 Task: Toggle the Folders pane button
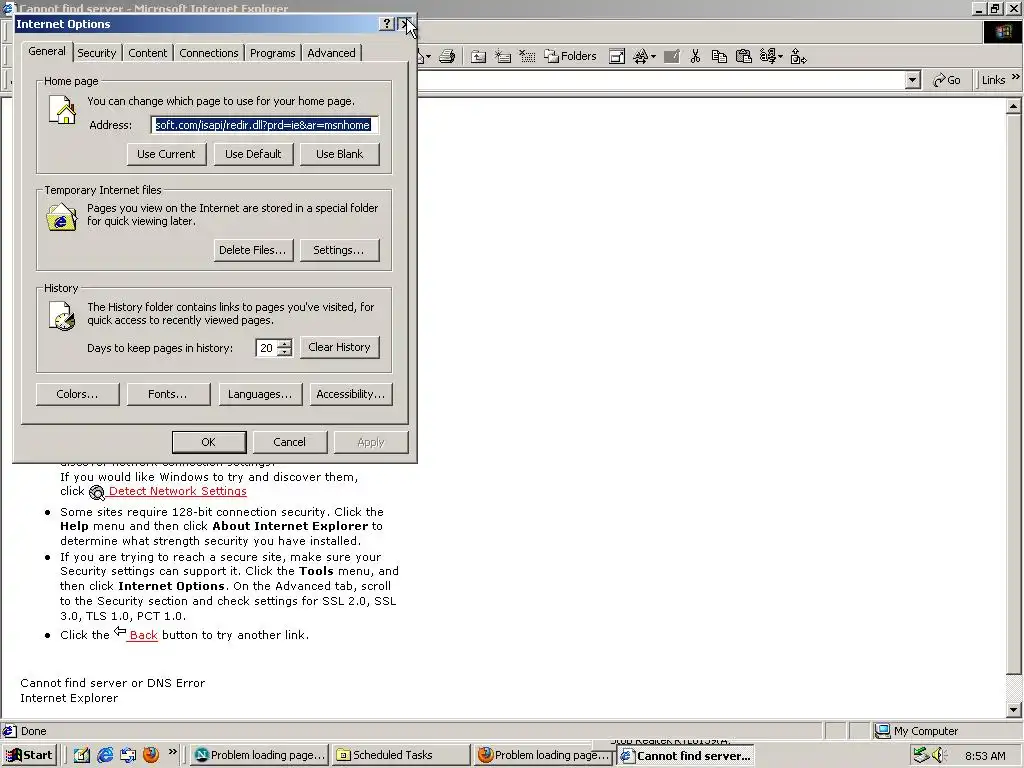point(571,57)
